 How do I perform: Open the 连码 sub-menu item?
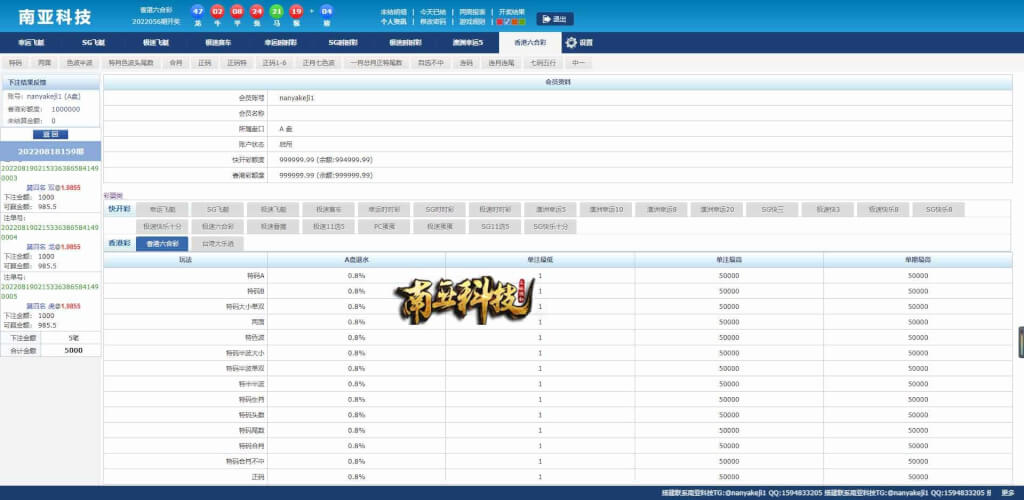coord(466,63)
